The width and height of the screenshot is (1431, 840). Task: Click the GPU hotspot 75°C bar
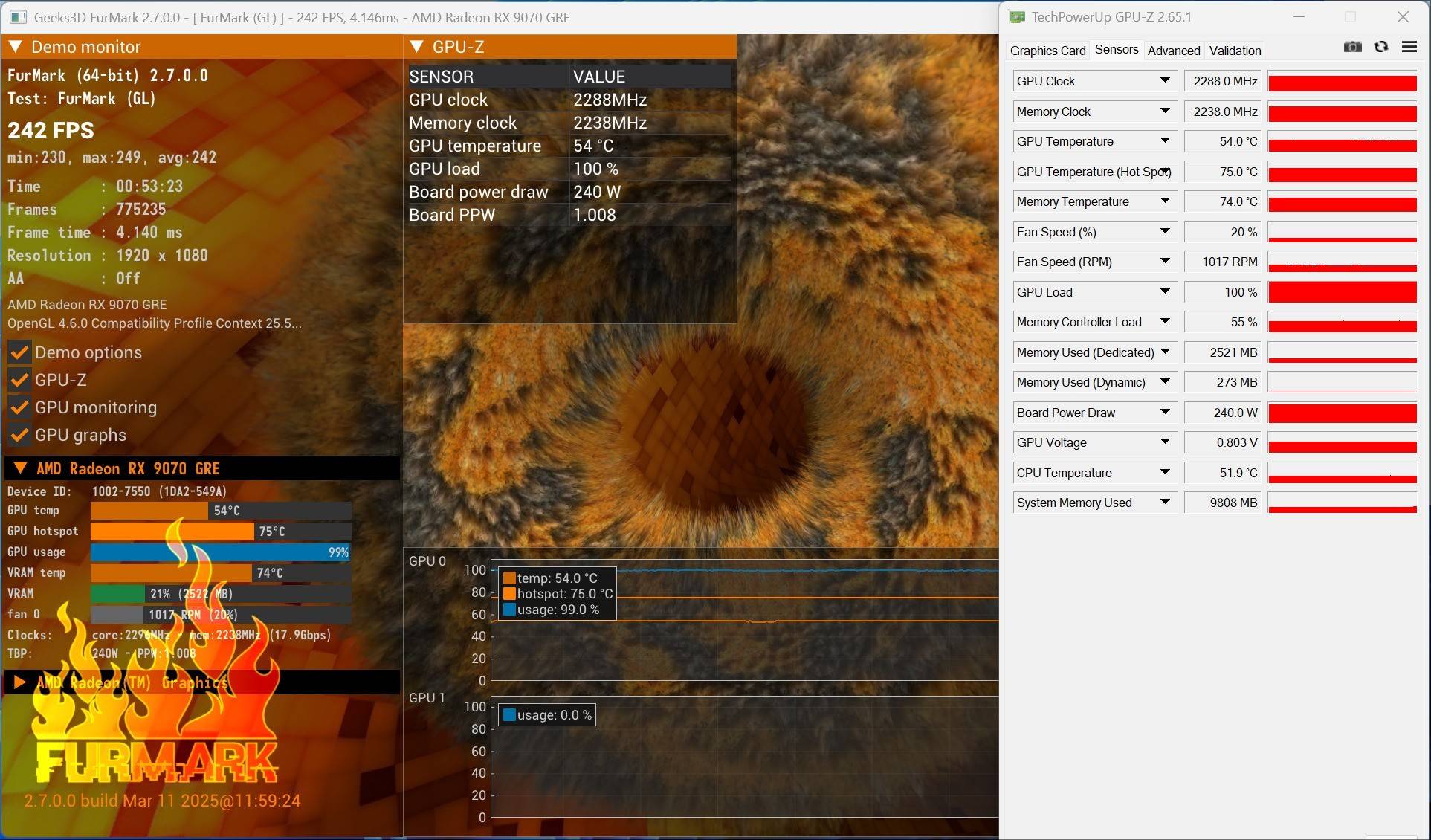tap(172, 532)
